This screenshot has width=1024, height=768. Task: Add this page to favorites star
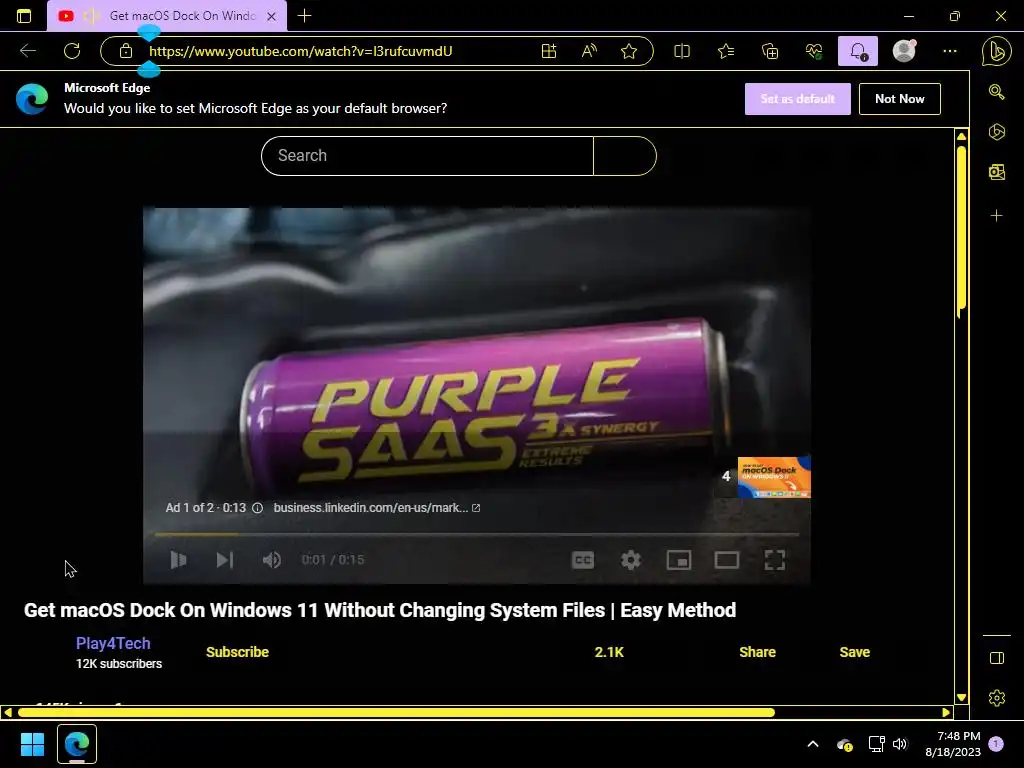pos(629,51)
